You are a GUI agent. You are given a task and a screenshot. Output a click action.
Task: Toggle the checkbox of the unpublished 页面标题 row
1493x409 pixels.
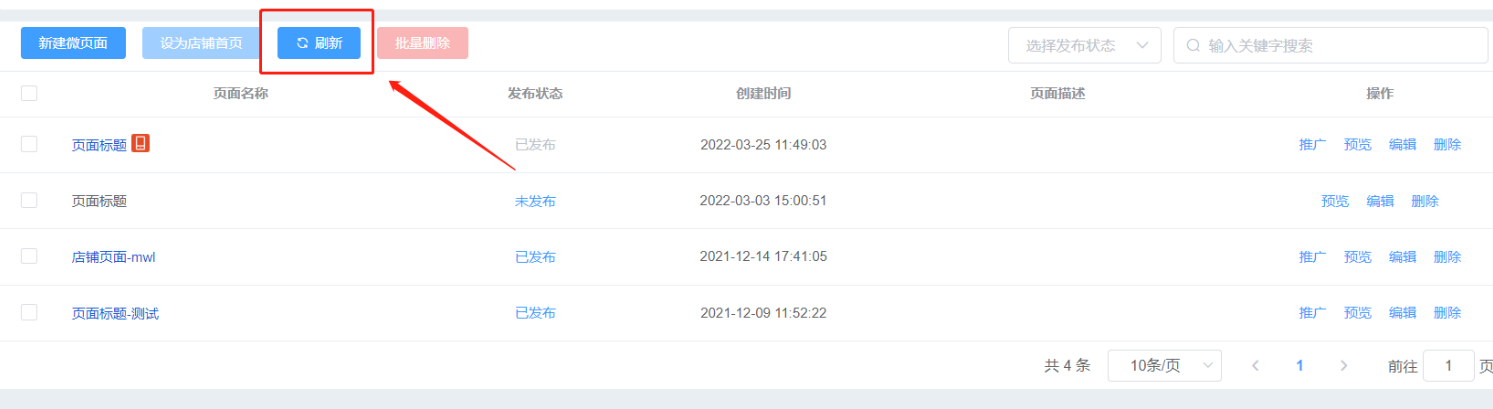point(29,200)
